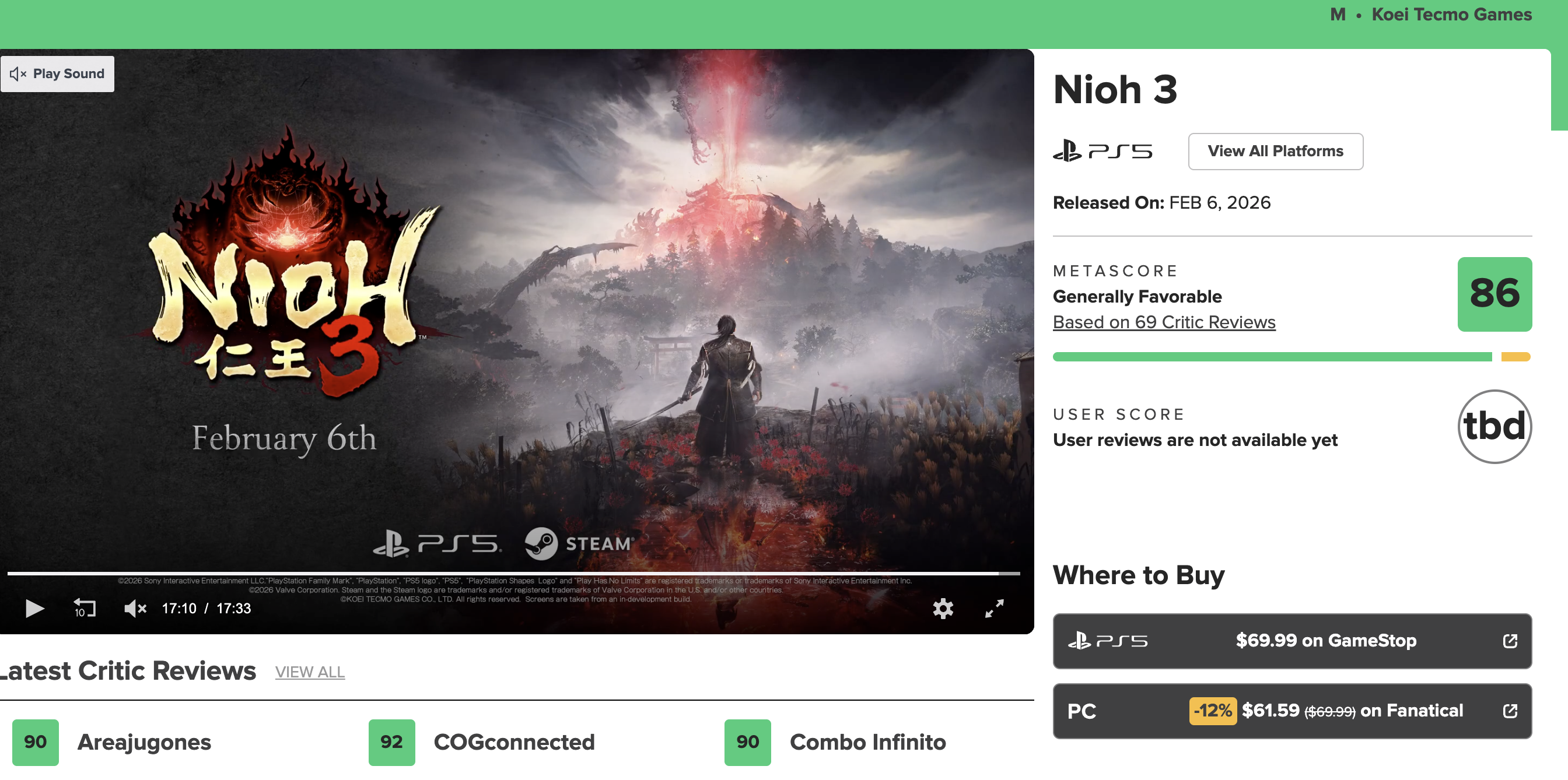View all latest critic reviews
Viewport: 1568px width, 780px height.
click(x=310, y=672)
